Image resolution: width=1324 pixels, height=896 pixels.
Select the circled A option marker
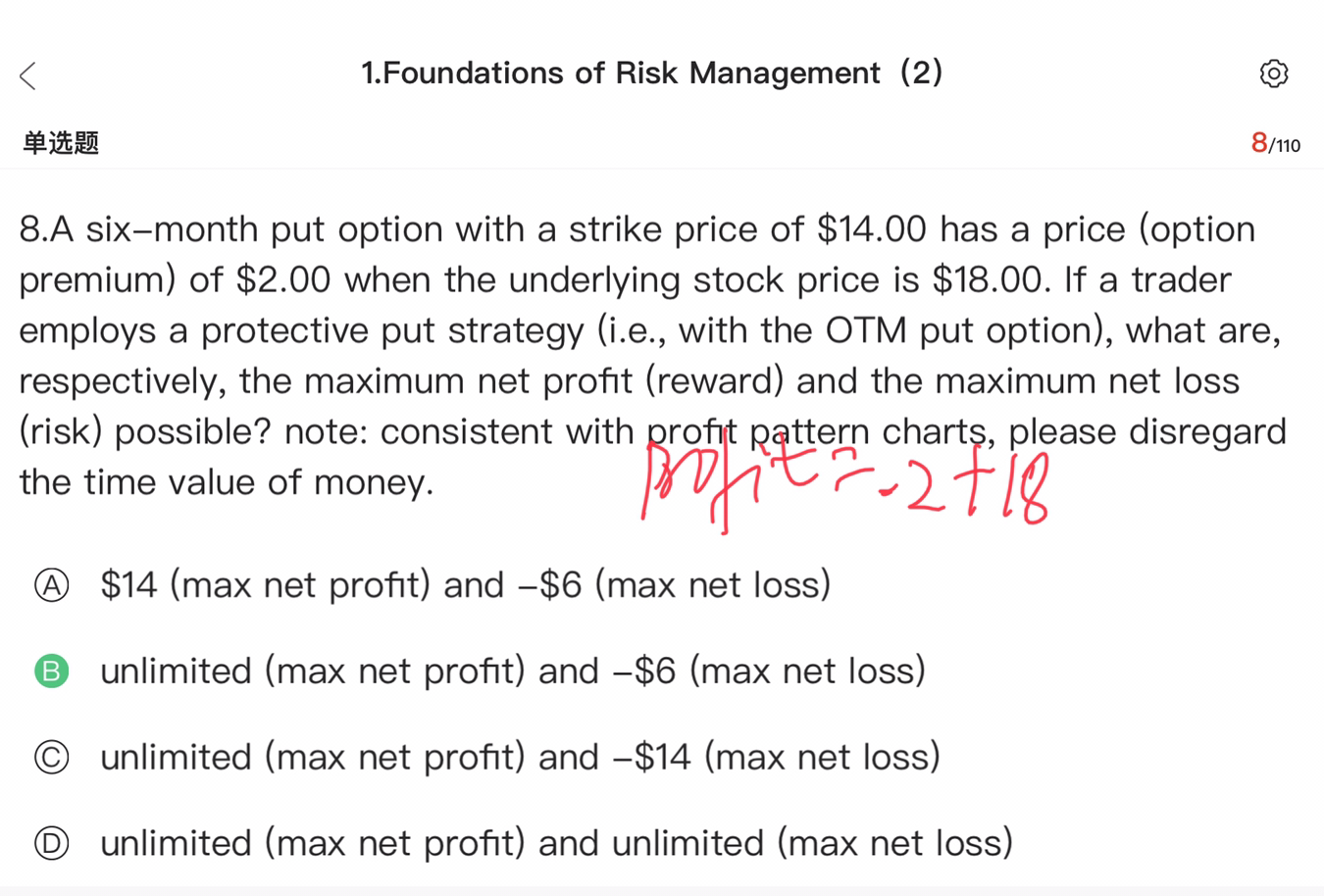point(52,585)
